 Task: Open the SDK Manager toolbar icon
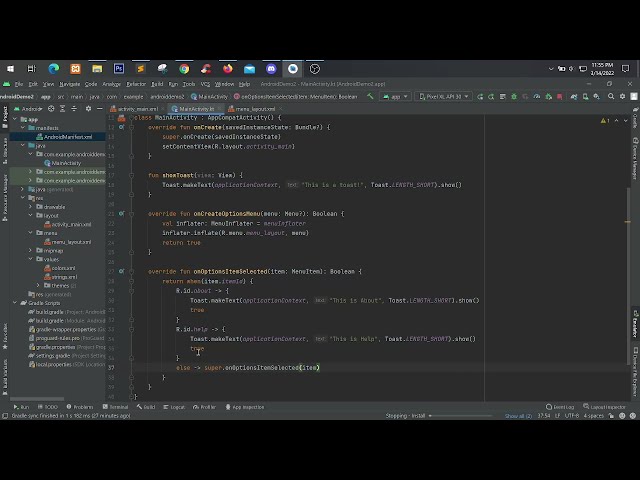point(596,97)
